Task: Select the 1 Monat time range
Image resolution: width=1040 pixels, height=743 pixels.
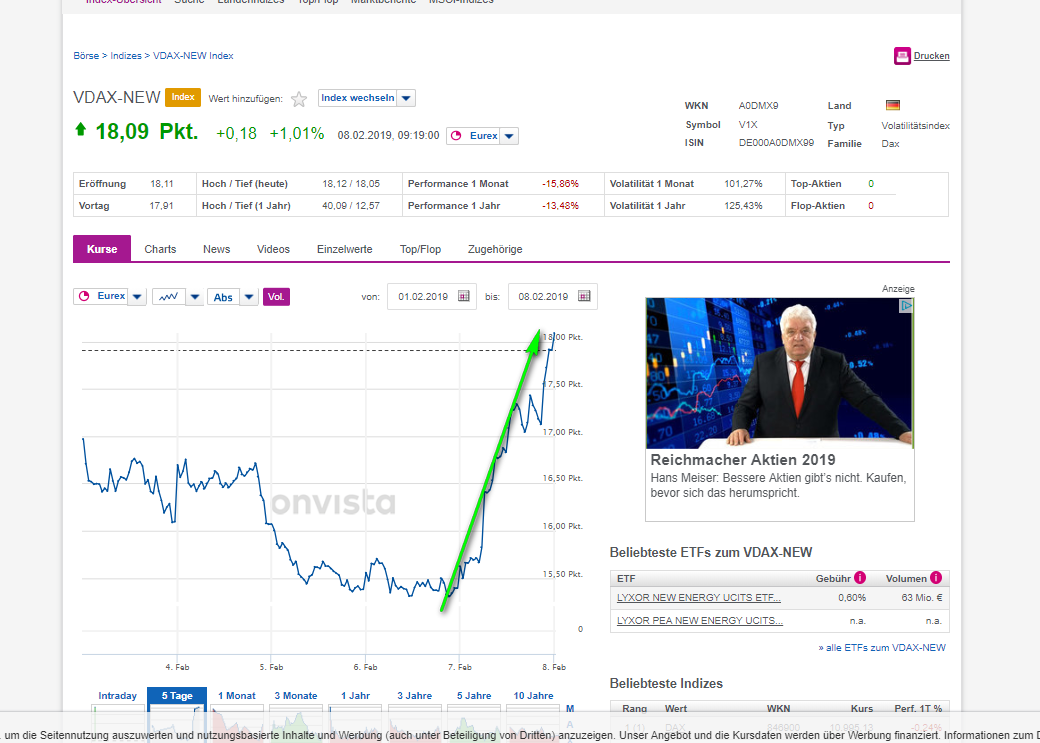Action: pos(237,696)
